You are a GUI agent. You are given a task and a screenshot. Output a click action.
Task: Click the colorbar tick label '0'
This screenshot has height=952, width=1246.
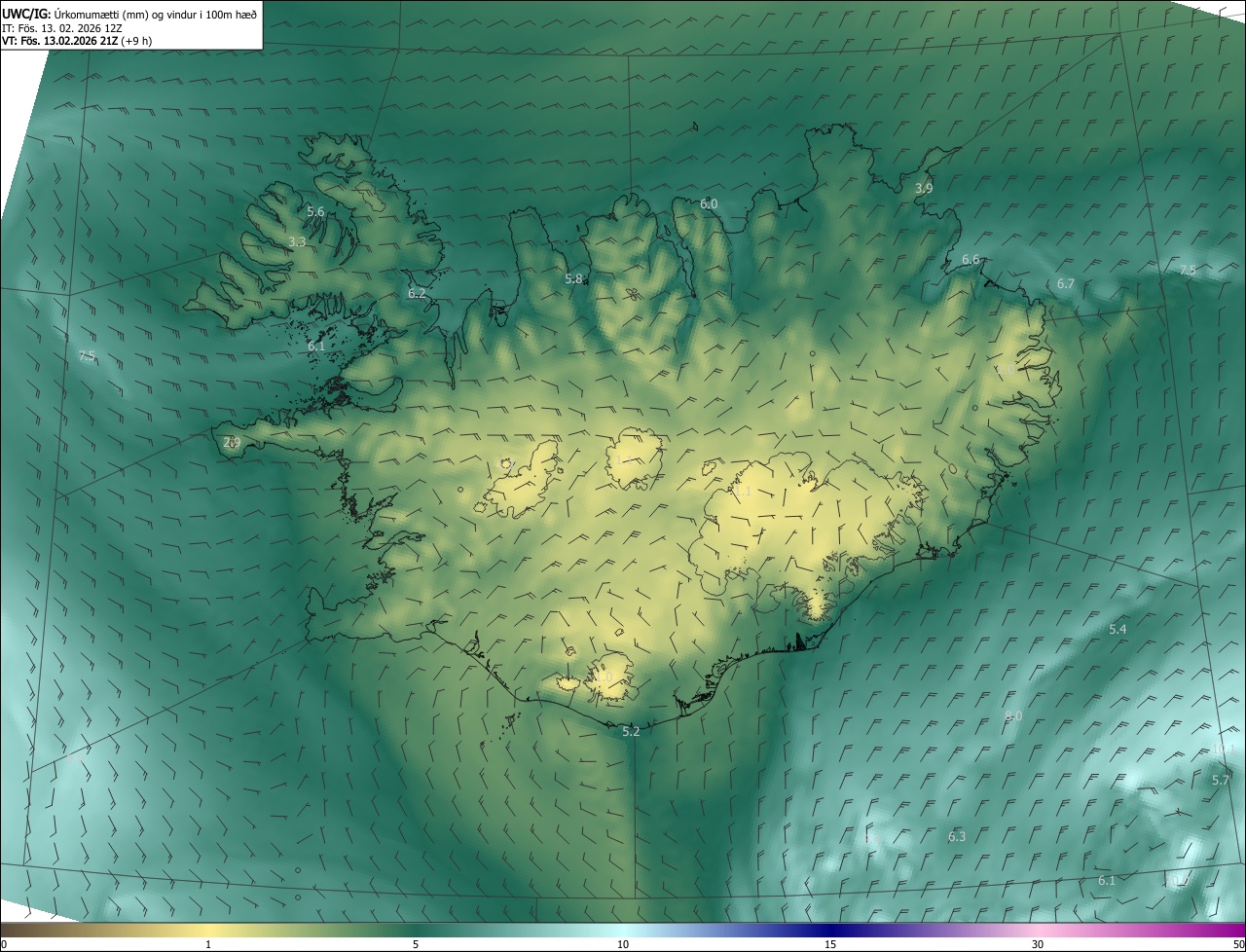(3, 944)
